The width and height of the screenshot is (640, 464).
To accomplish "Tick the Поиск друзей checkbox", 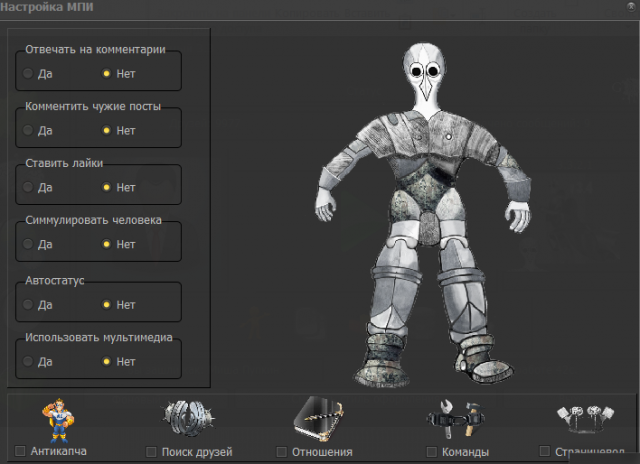I will click(151, 452).
